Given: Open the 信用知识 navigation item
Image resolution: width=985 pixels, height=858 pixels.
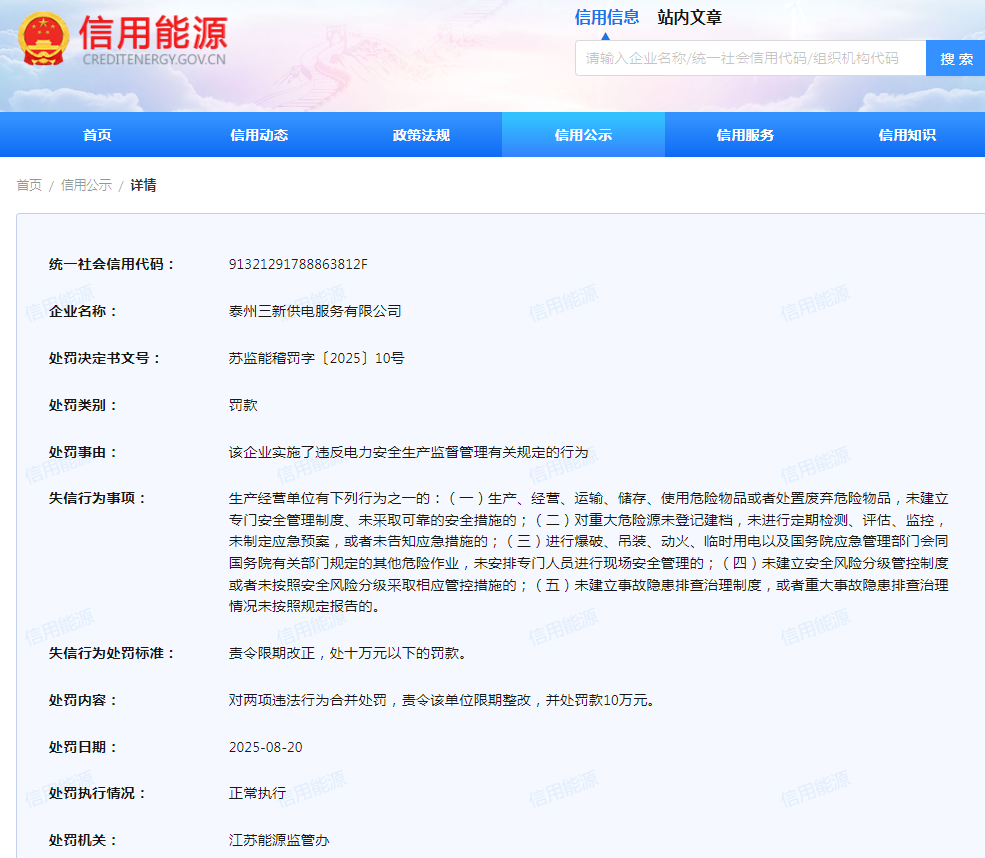Looking at the screenshot, I should [x=907, y=135].
